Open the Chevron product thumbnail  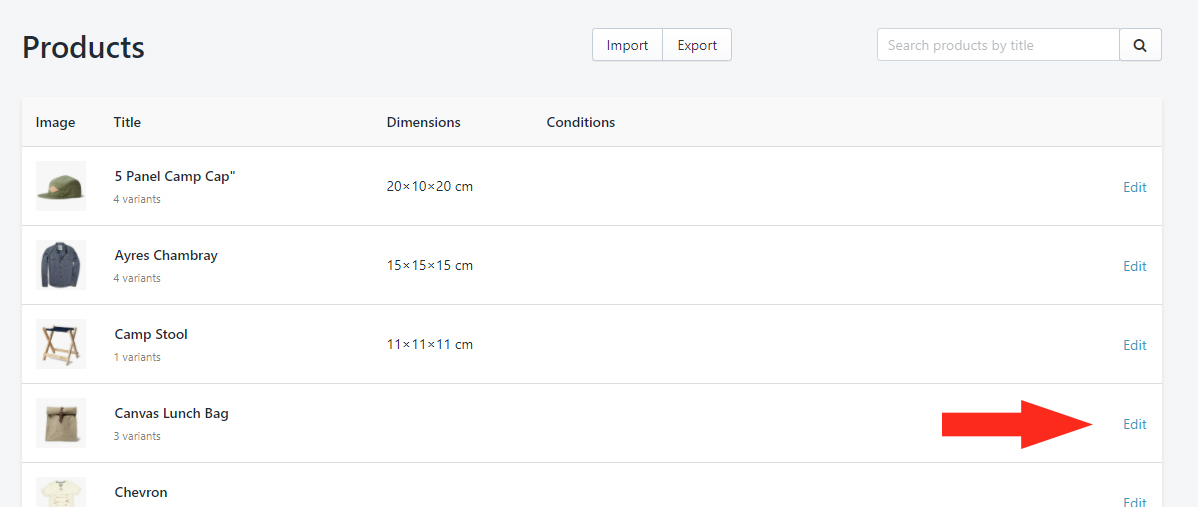coord(61,492)
